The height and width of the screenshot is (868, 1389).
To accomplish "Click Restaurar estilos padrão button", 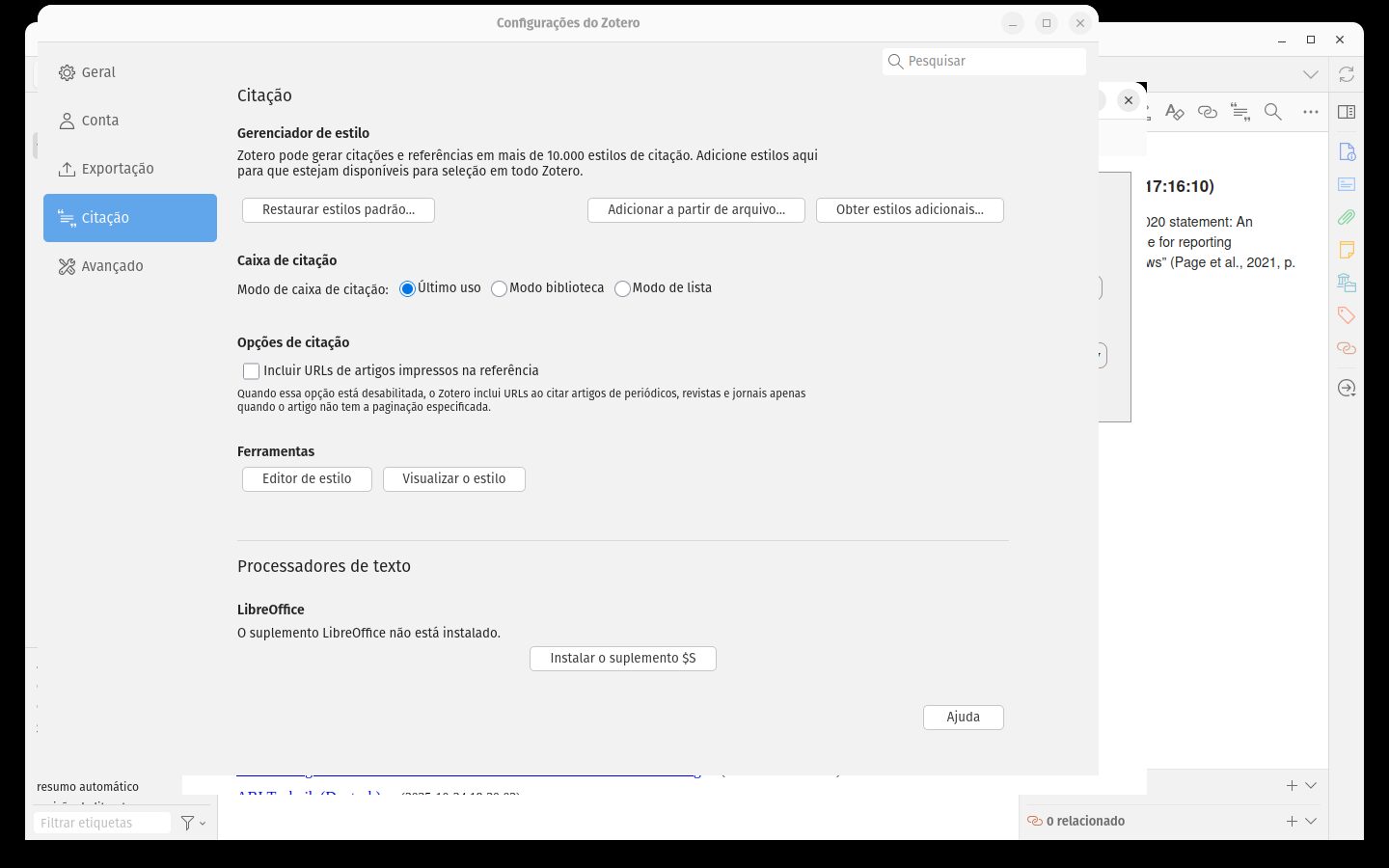I will point(339,209).
